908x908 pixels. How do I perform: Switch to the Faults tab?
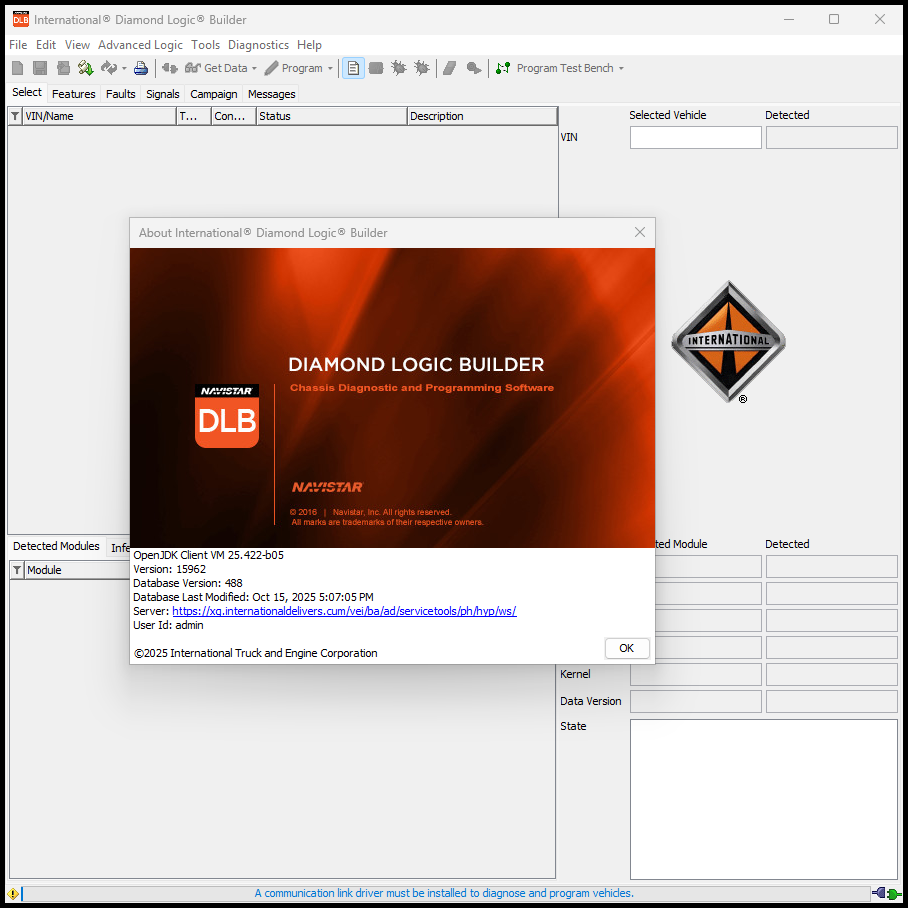121,94
